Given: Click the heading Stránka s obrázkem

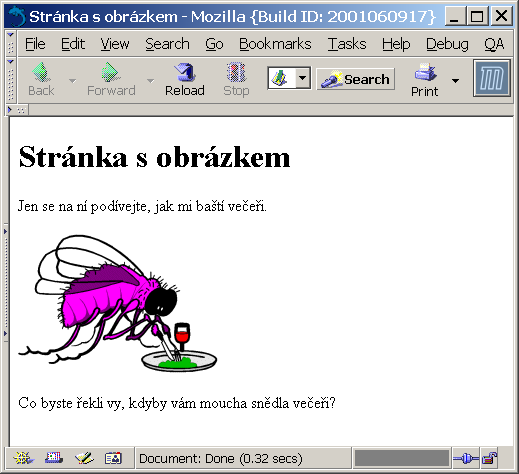Looking at the screenshot, I should [154, 157].
